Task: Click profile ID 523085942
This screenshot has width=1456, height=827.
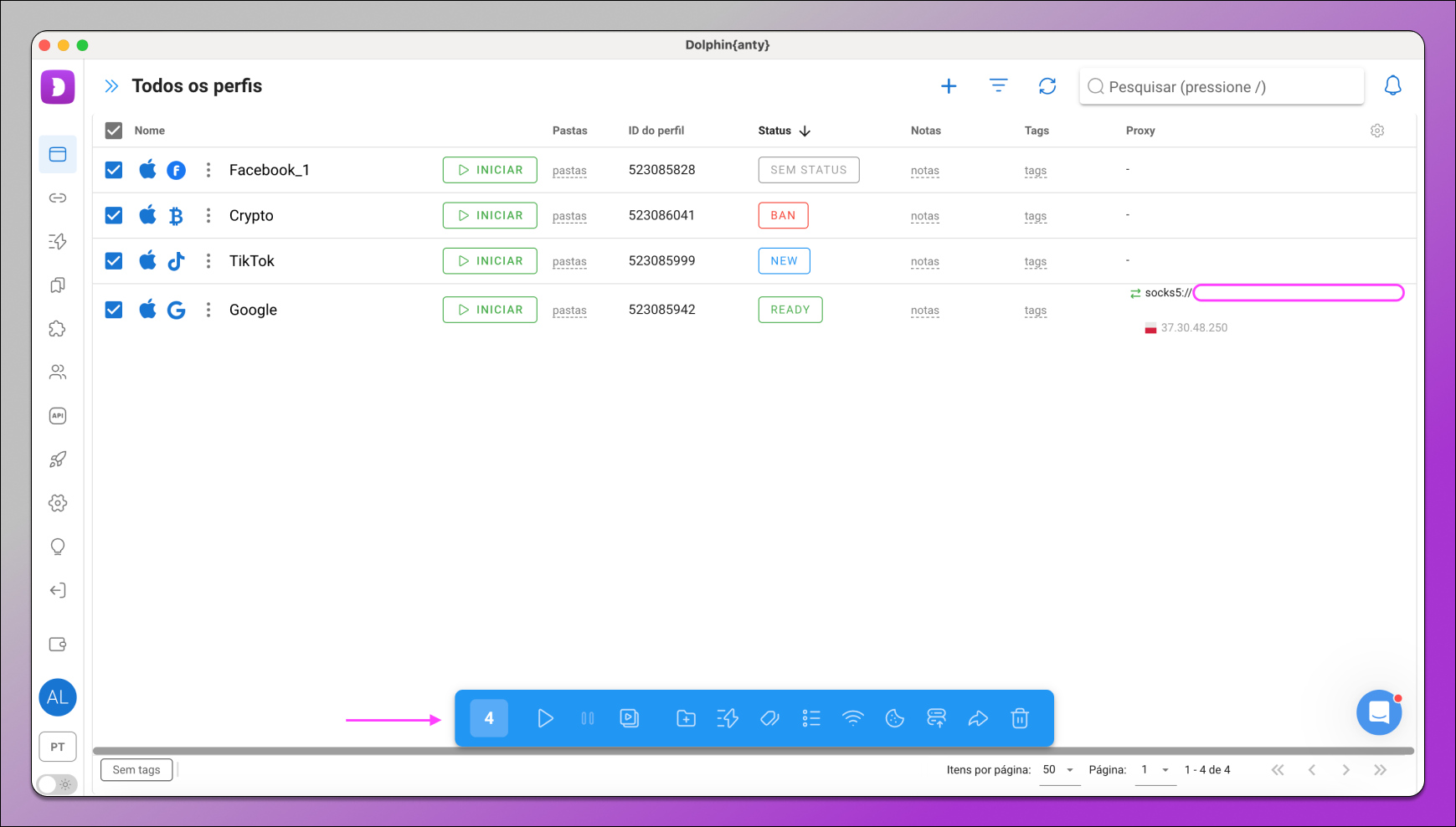Action: click(x=662, y=310)
